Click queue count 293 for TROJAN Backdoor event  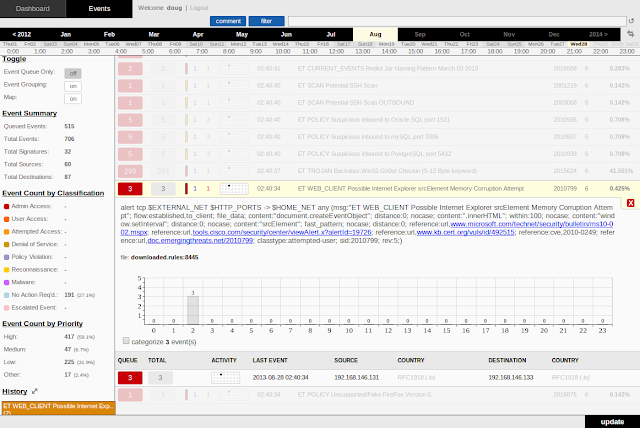coord(130,171)
